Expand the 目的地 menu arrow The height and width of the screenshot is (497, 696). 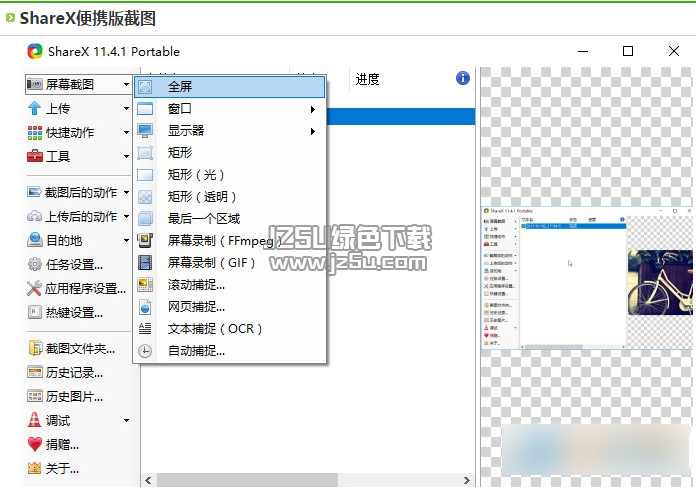[x=126, y=240]
